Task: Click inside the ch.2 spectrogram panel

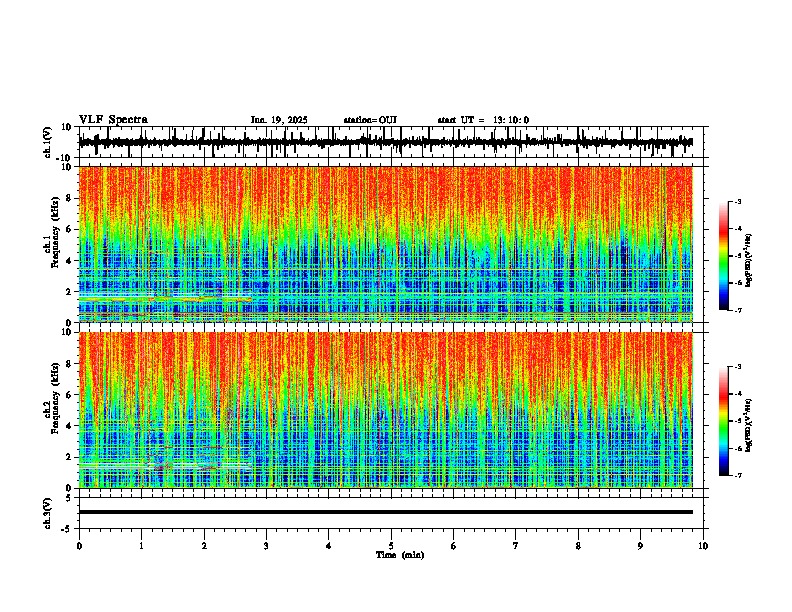Action: point(385,410)
